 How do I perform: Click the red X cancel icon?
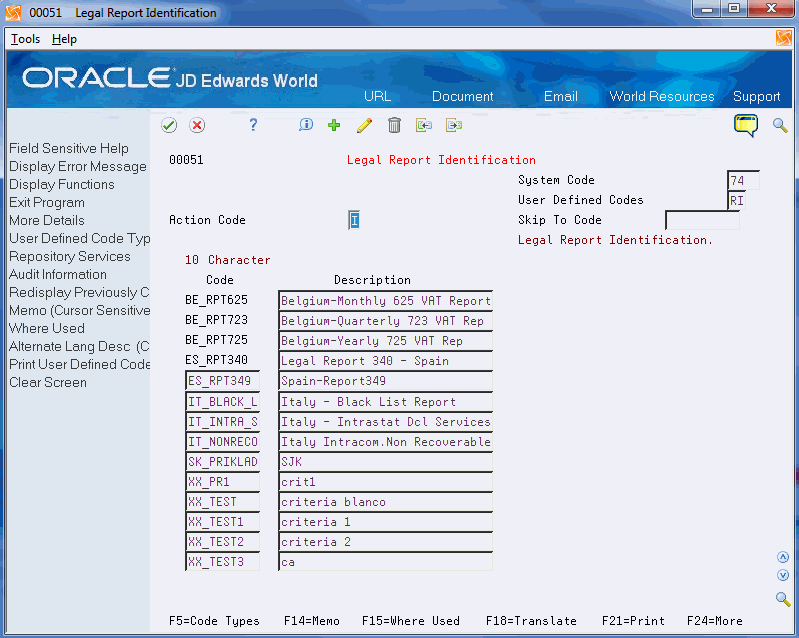[197, 125]
